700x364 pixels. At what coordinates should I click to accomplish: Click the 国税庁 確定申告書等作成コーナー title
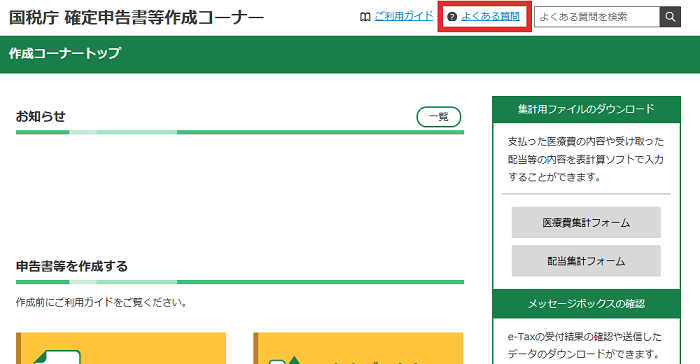136,18
